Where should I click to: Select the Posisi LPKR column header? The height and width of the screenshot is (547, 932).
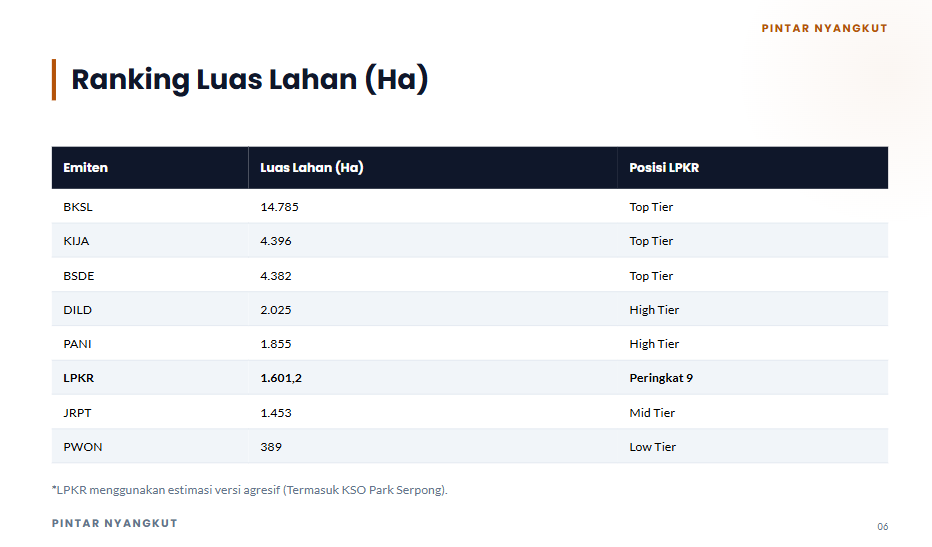tap(664, 168)
